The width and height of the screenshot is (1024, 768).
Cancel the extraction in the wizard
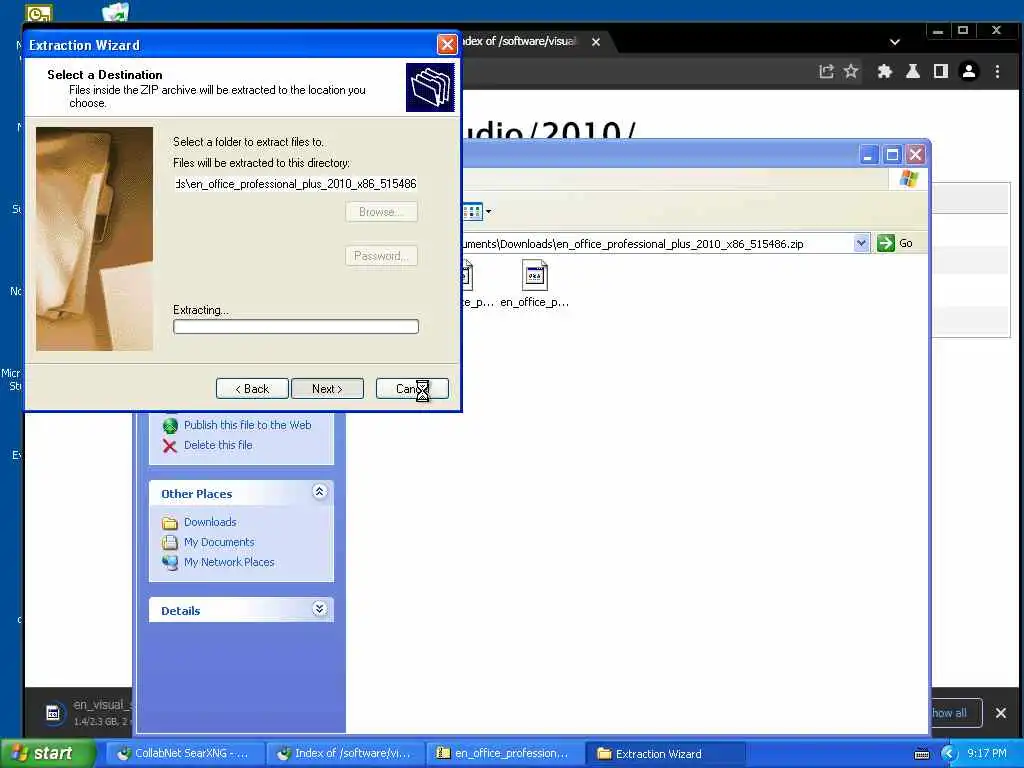point(412,389)
